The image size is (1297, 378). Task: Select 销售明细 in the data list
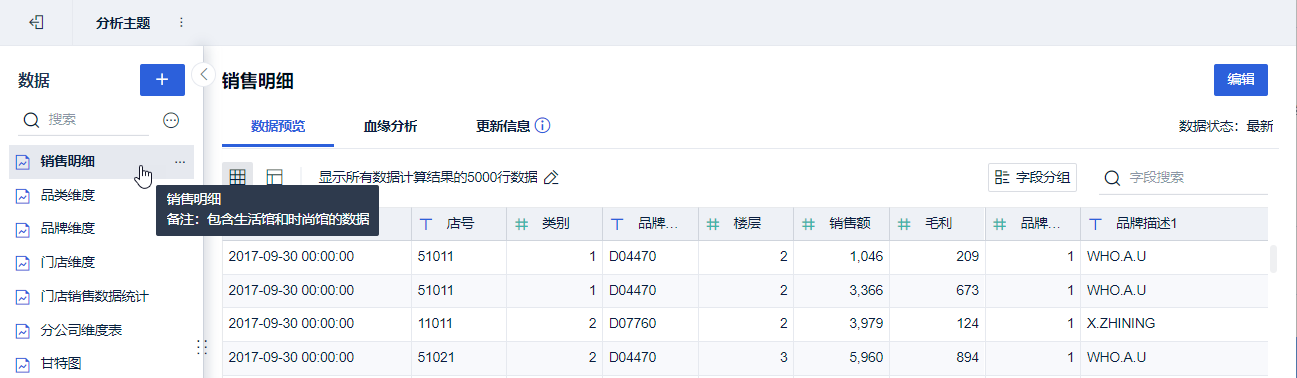(x=102, y=161)
